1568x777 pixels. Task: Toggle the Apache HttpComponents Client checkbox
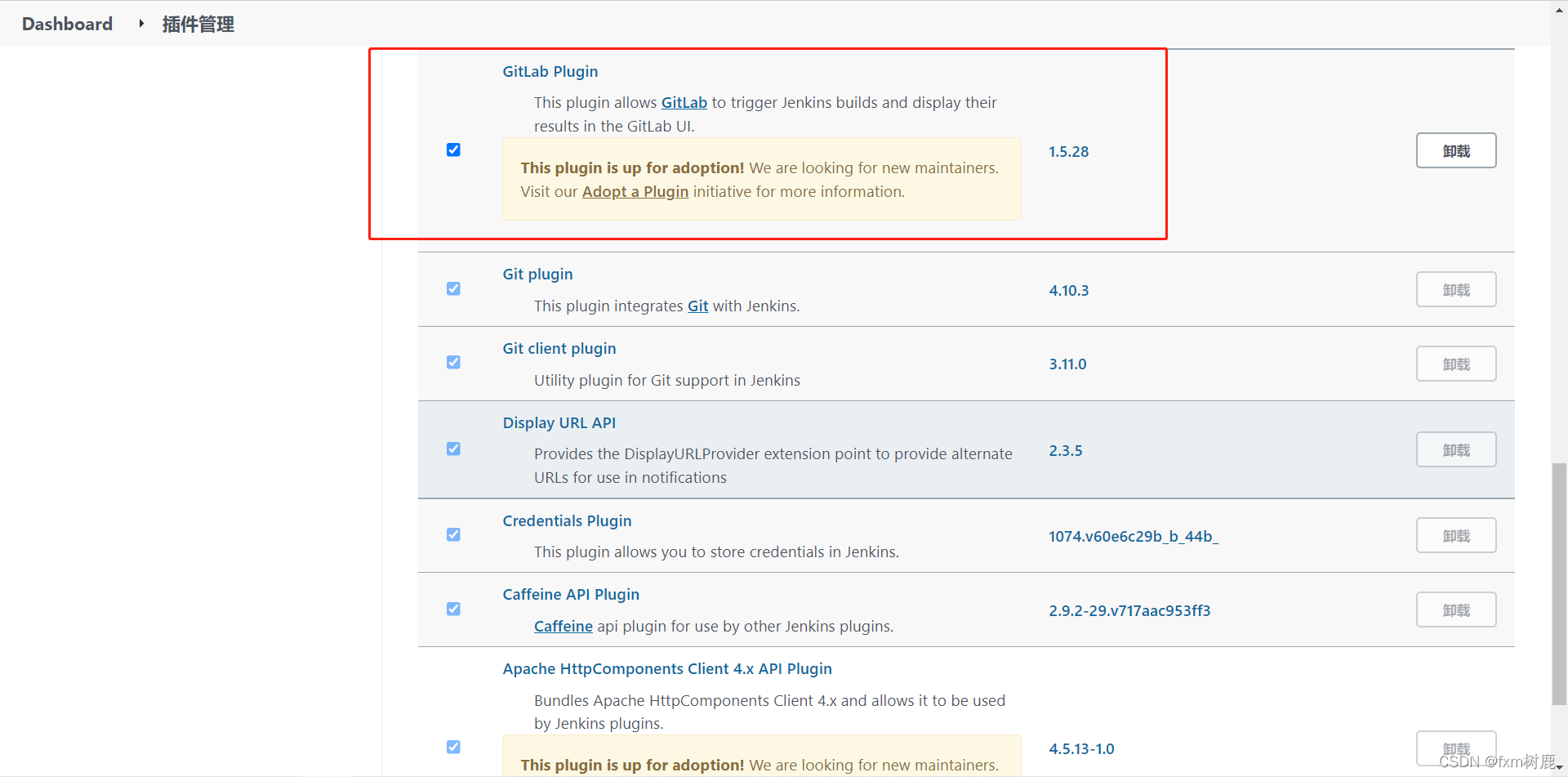pyautogui.click(x=453, y=747)
